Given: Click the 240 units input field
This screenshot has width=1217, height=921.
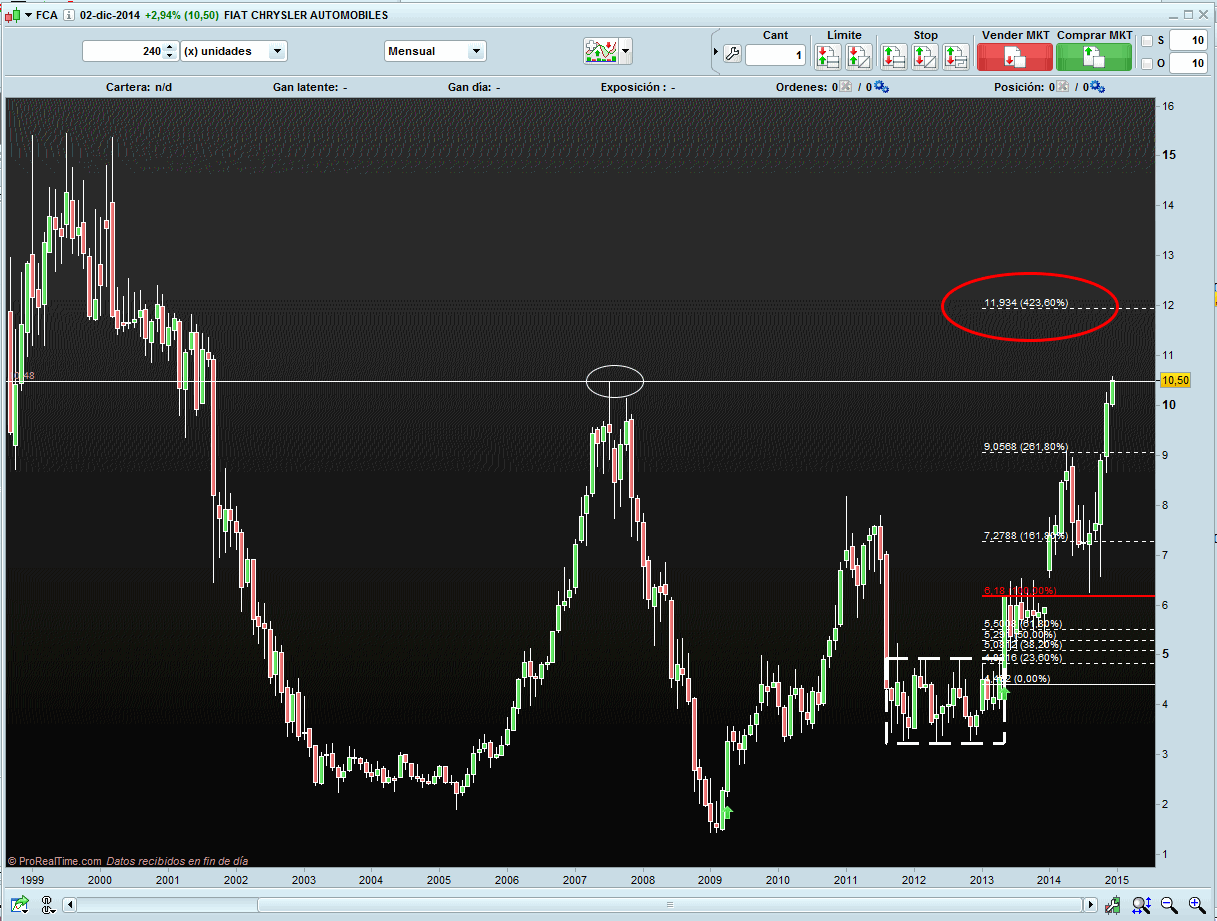Looking at the screenshot, I should click(122, 51).
